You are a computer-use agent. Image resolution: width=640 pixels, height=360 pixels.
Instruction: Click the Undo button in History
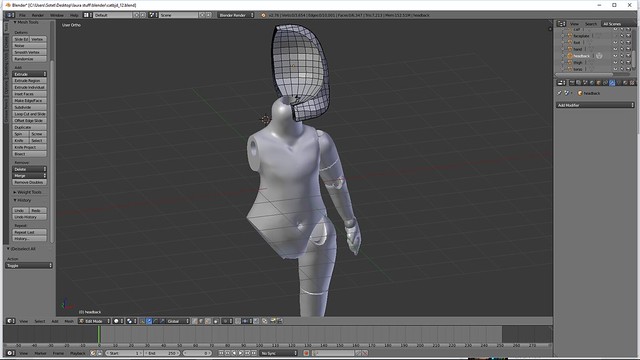(20, 211)
